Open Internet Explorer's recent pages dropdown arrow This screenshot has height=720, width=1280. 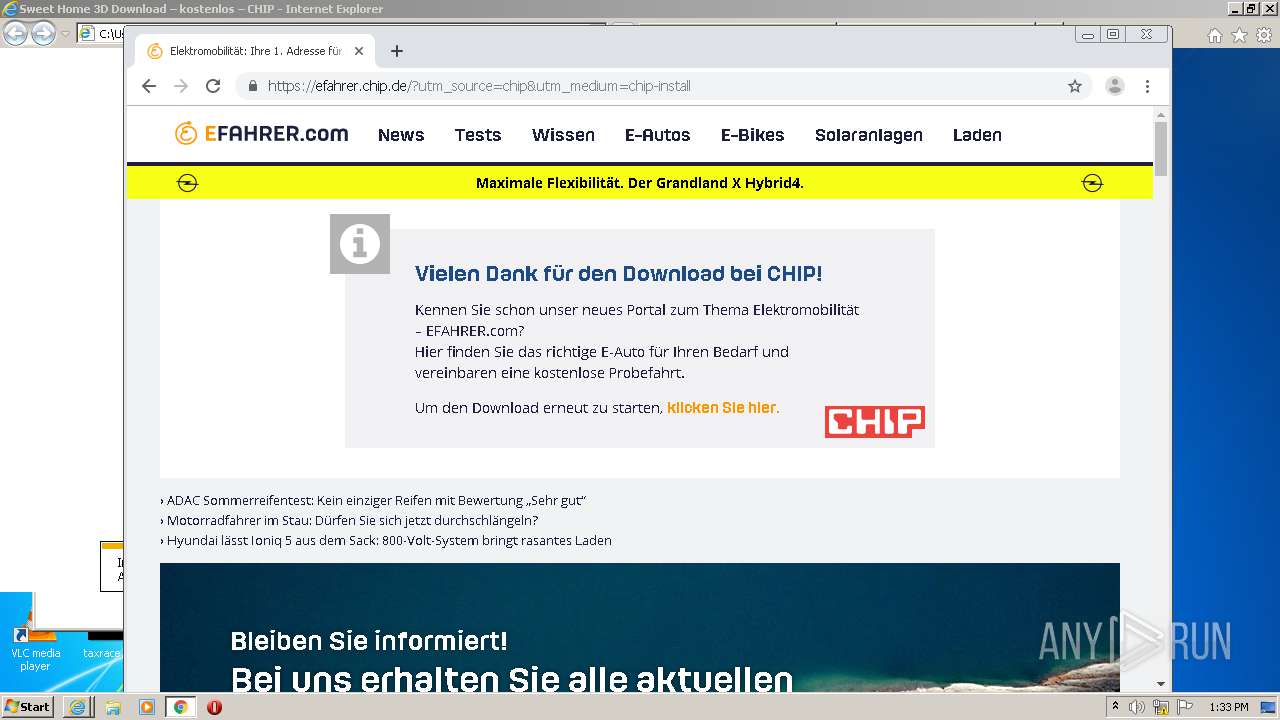click(x=65, y=34)
